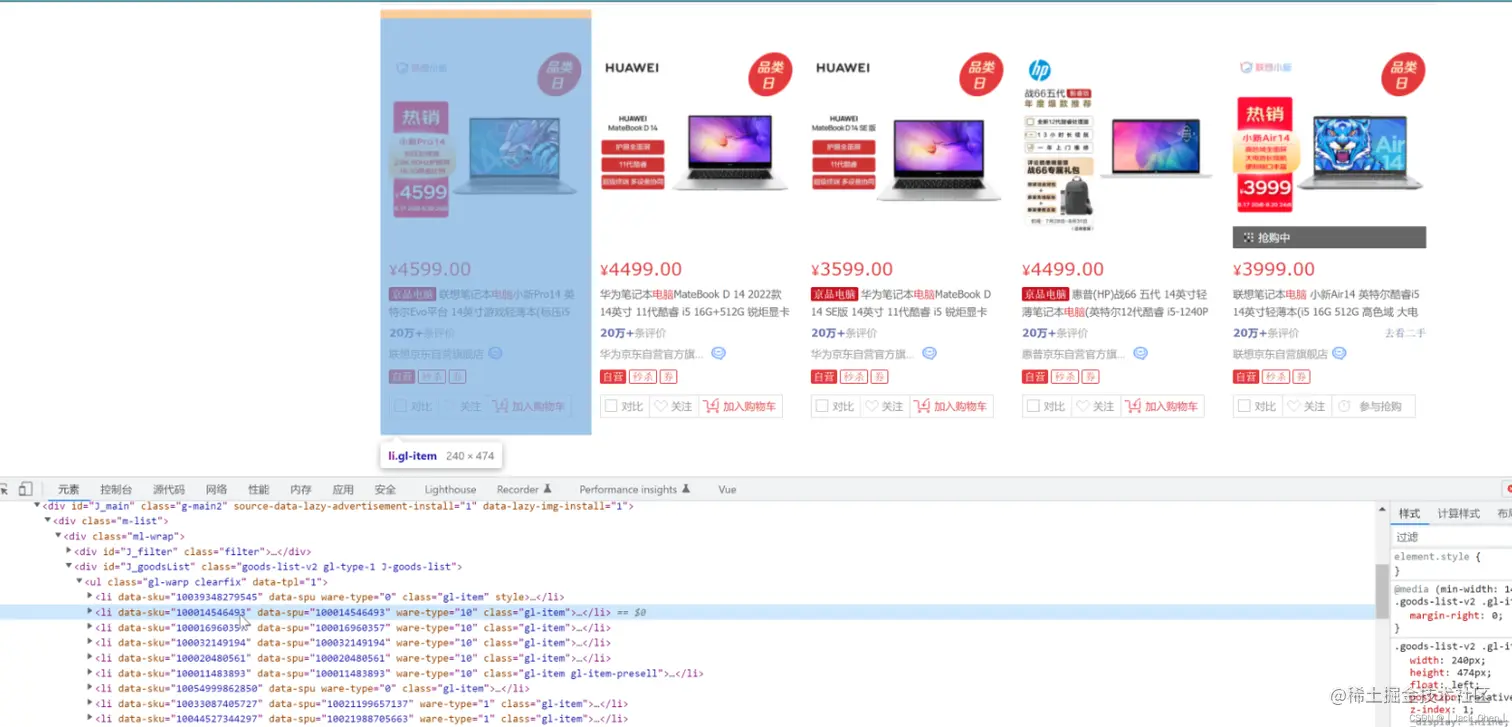Open the Recorder tab
Screen dimensions: 1512x727
point(525,490)
